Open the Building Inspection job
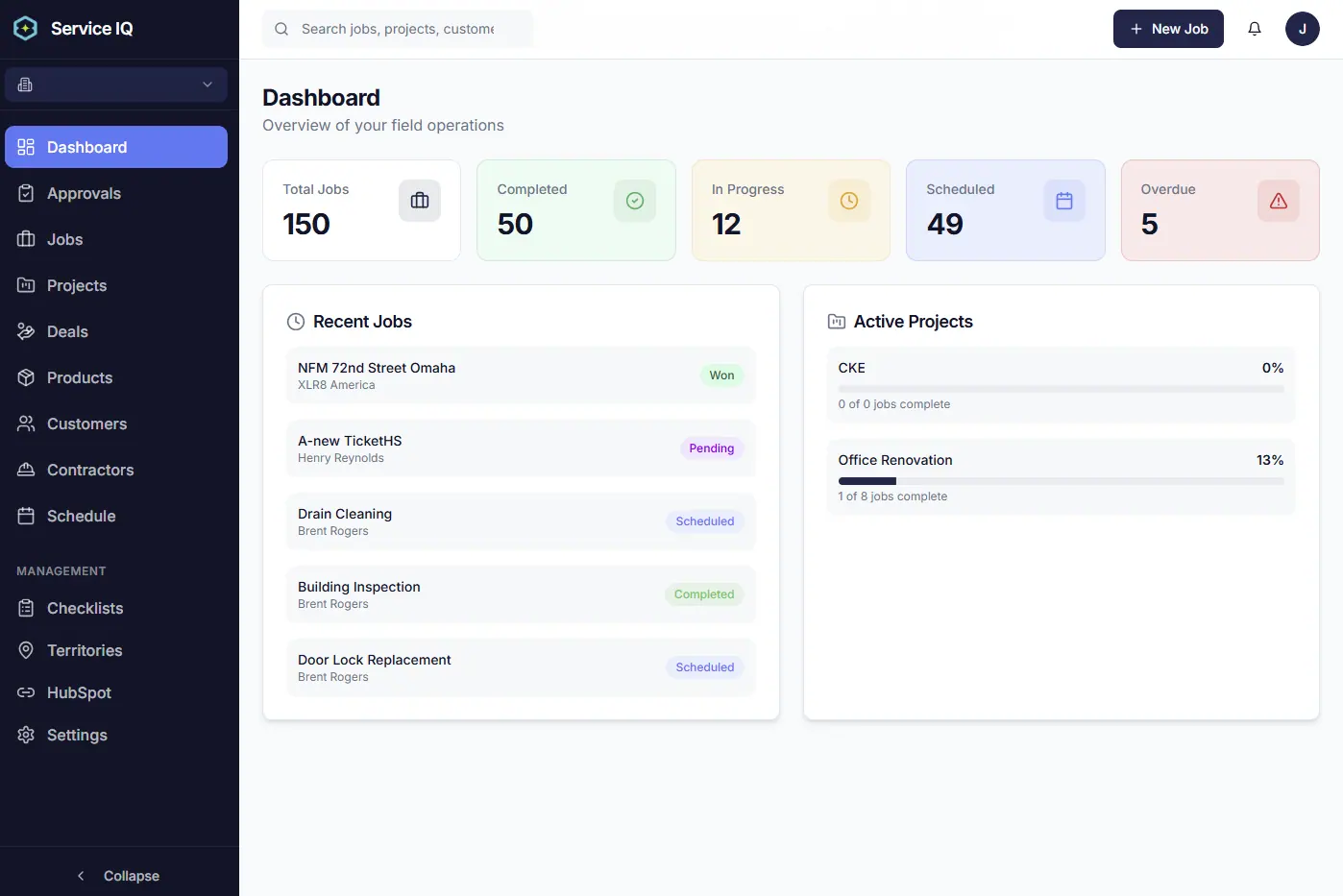Image resolution: width=1343 pixels, height=896 pixels. coord(521,594)
